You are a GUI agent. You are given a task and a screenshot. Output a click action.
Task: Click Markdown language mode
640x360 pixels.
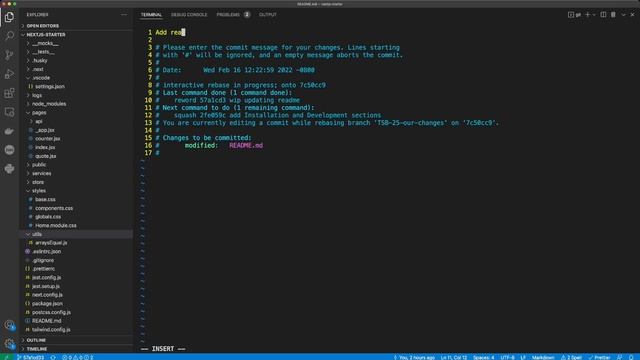click(543, 357)
